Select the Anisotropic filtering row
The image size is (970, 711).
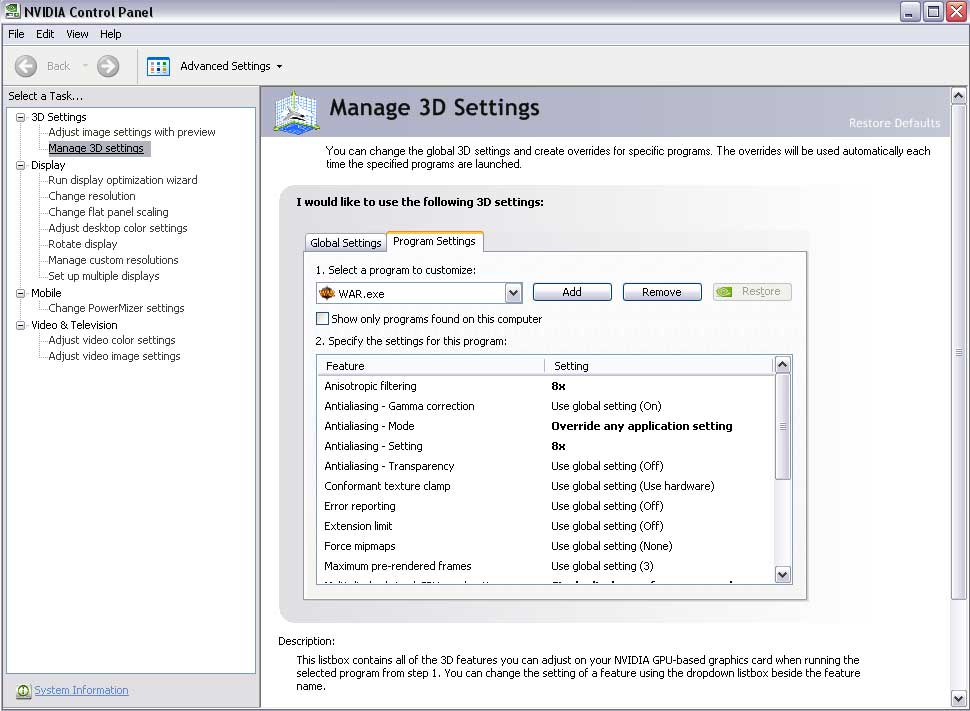[546, 386]
